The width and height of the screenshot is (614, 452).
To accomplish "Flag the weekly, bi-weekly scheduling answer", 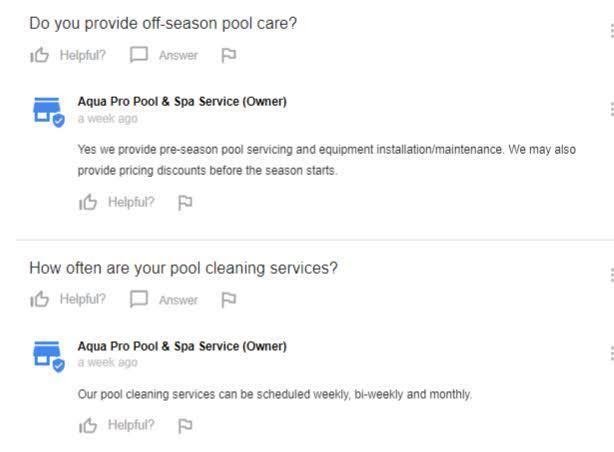I will tap(185, 425).
